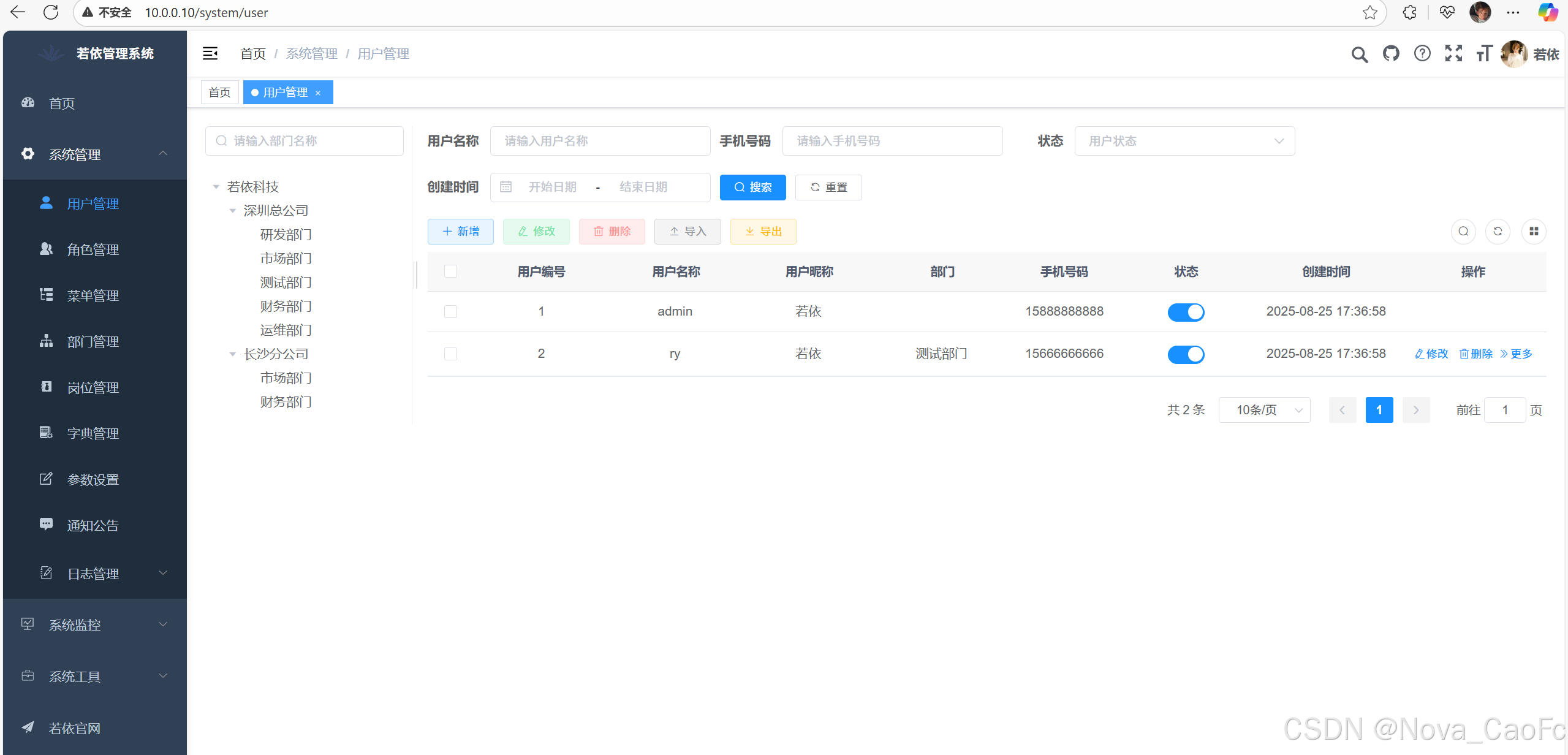Collapse the sidebar with the hamburger icon
This screenshot has width=1568, height=755.
(210, 54)
